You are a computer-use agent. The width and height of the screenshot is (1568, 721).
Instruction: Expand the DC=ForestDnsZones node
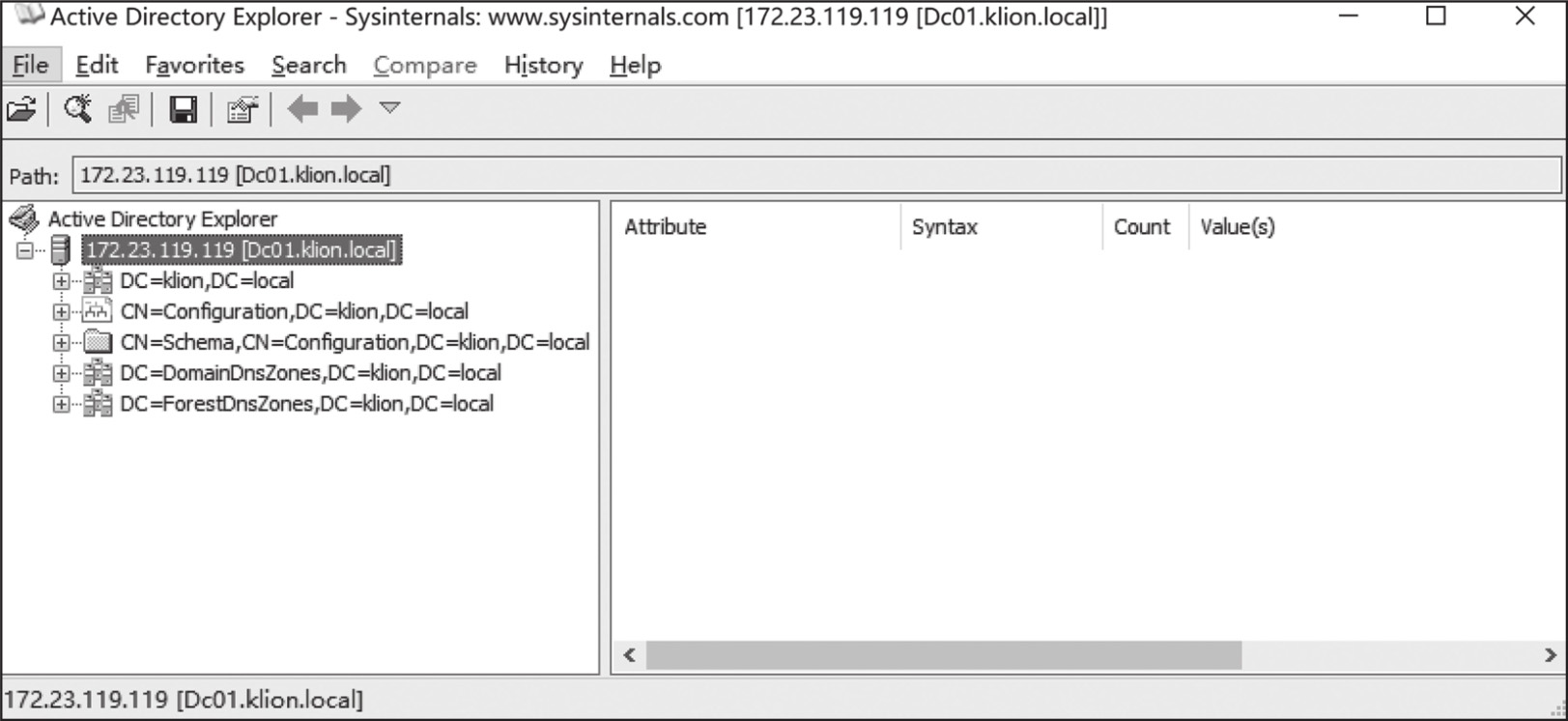tap(61, 404)
